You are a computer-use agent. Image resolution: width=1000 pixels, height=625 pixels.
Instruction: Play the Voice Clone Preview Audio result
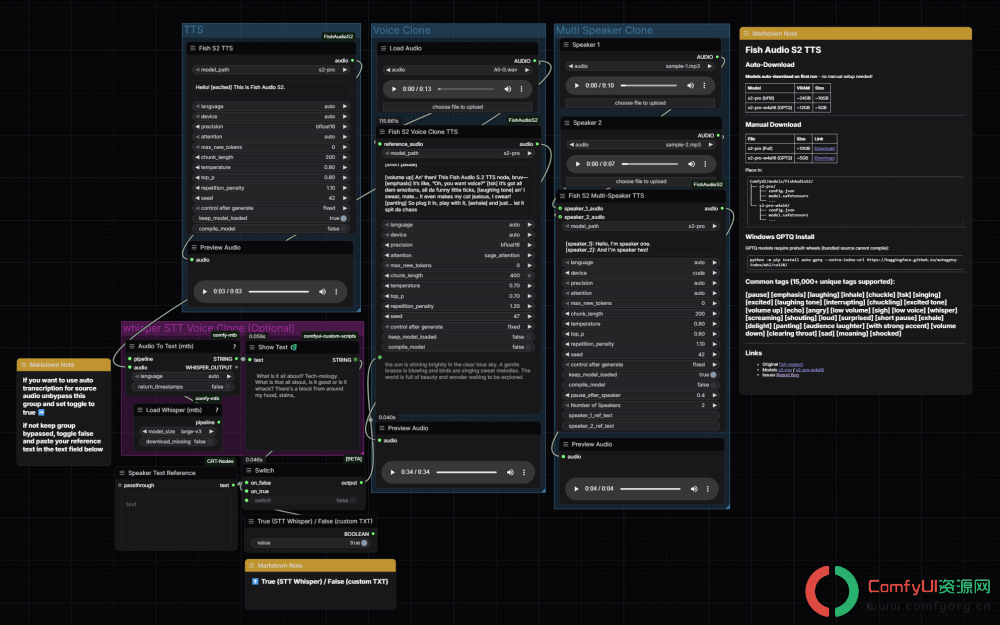click(392, 472)
